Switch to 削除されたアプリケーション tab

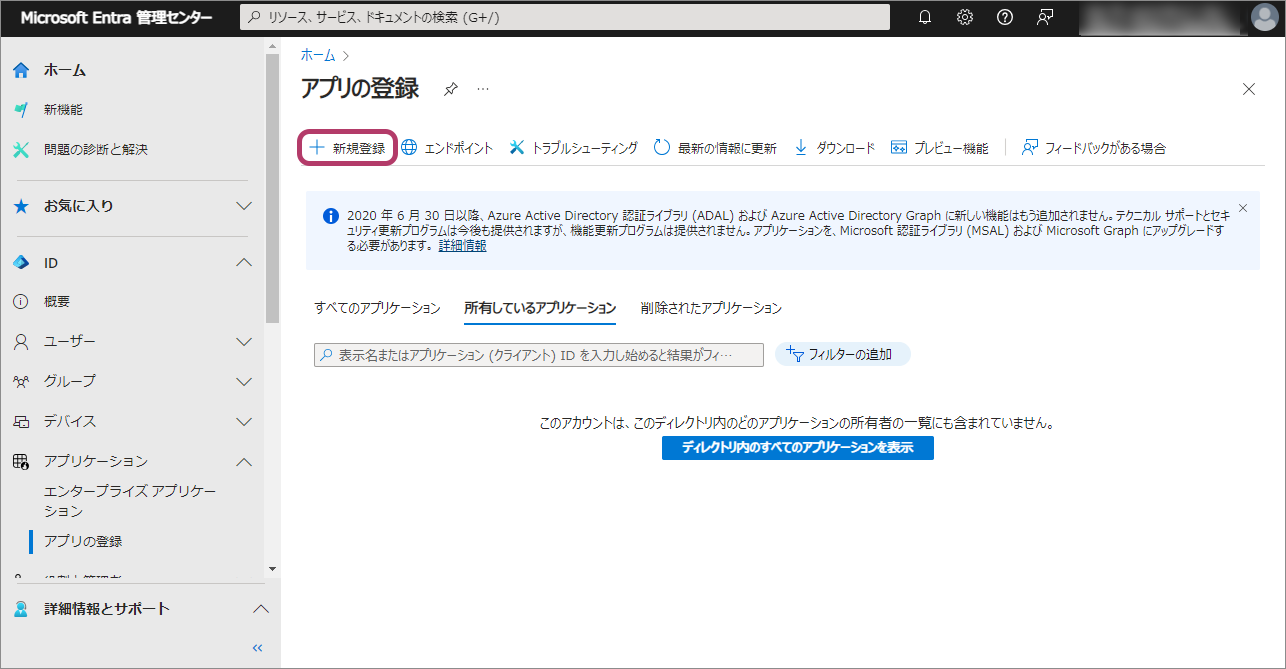coord(711,308)
